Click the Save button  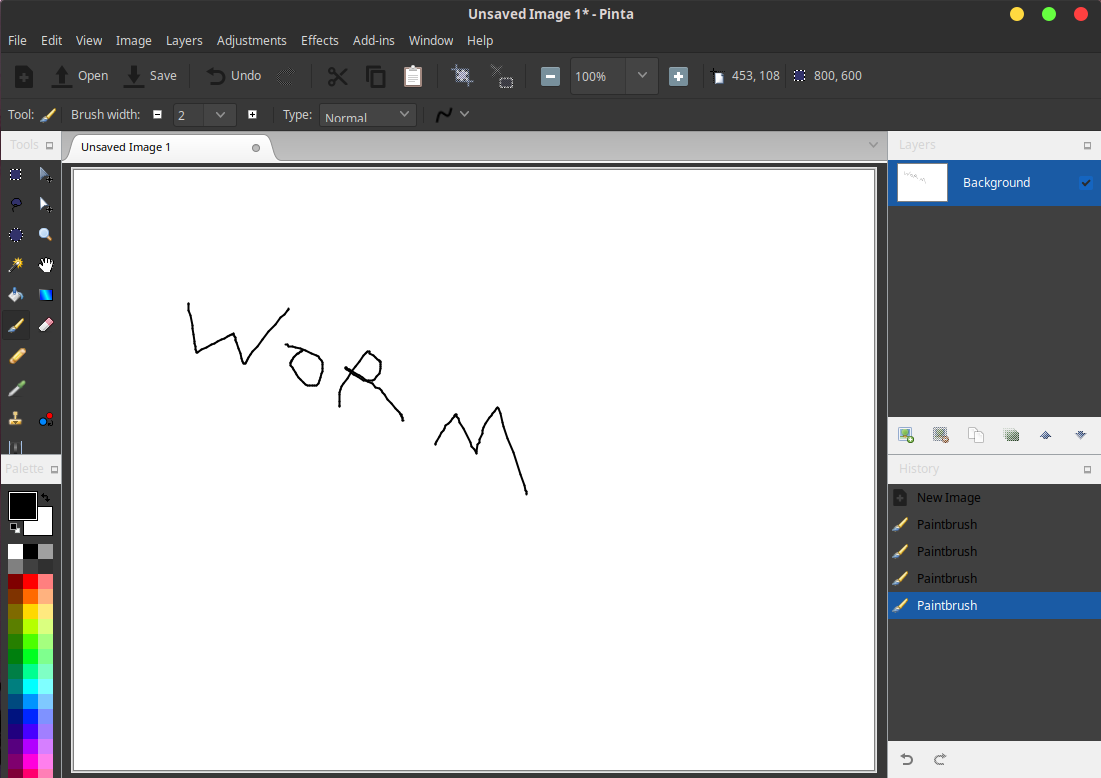pyautogui.click(x=150, y=76)
